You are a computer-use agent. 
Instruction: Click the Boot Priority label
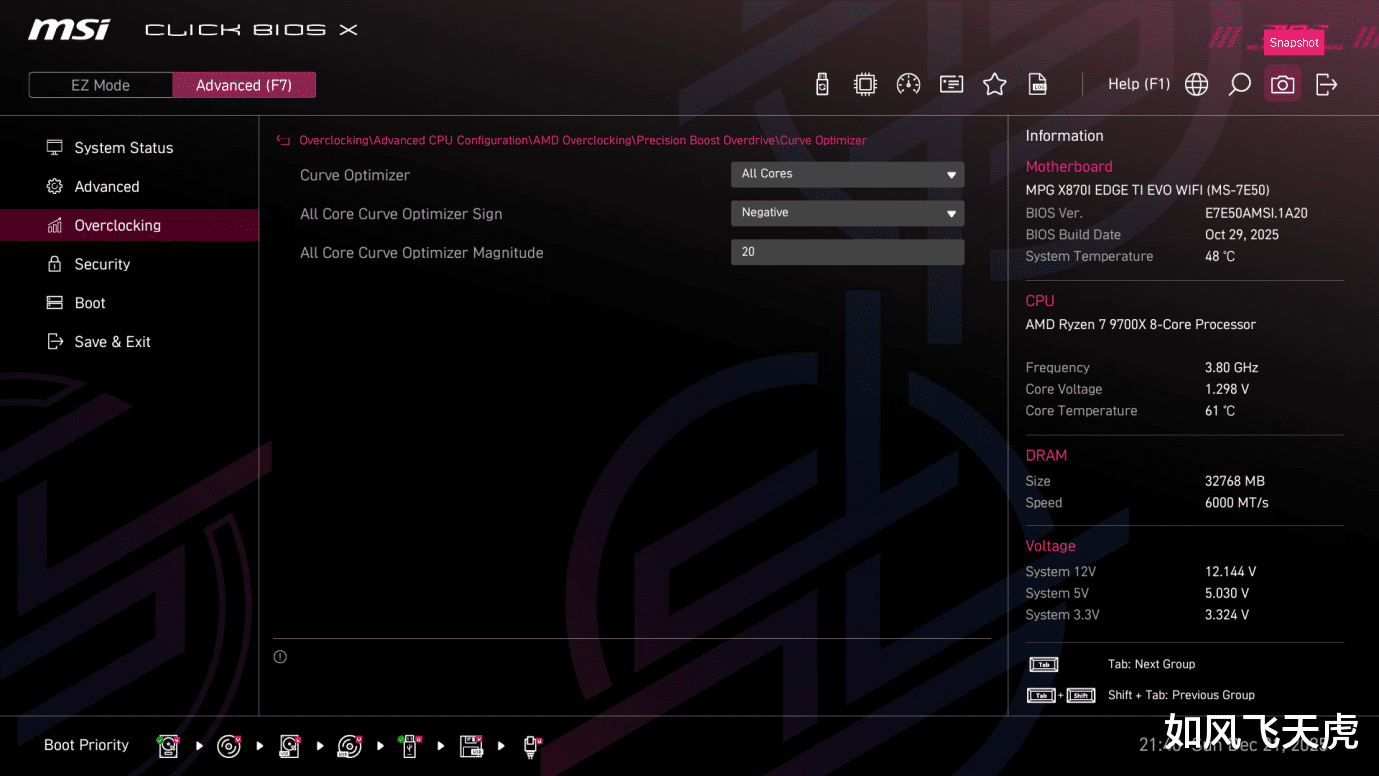point(86,746)
